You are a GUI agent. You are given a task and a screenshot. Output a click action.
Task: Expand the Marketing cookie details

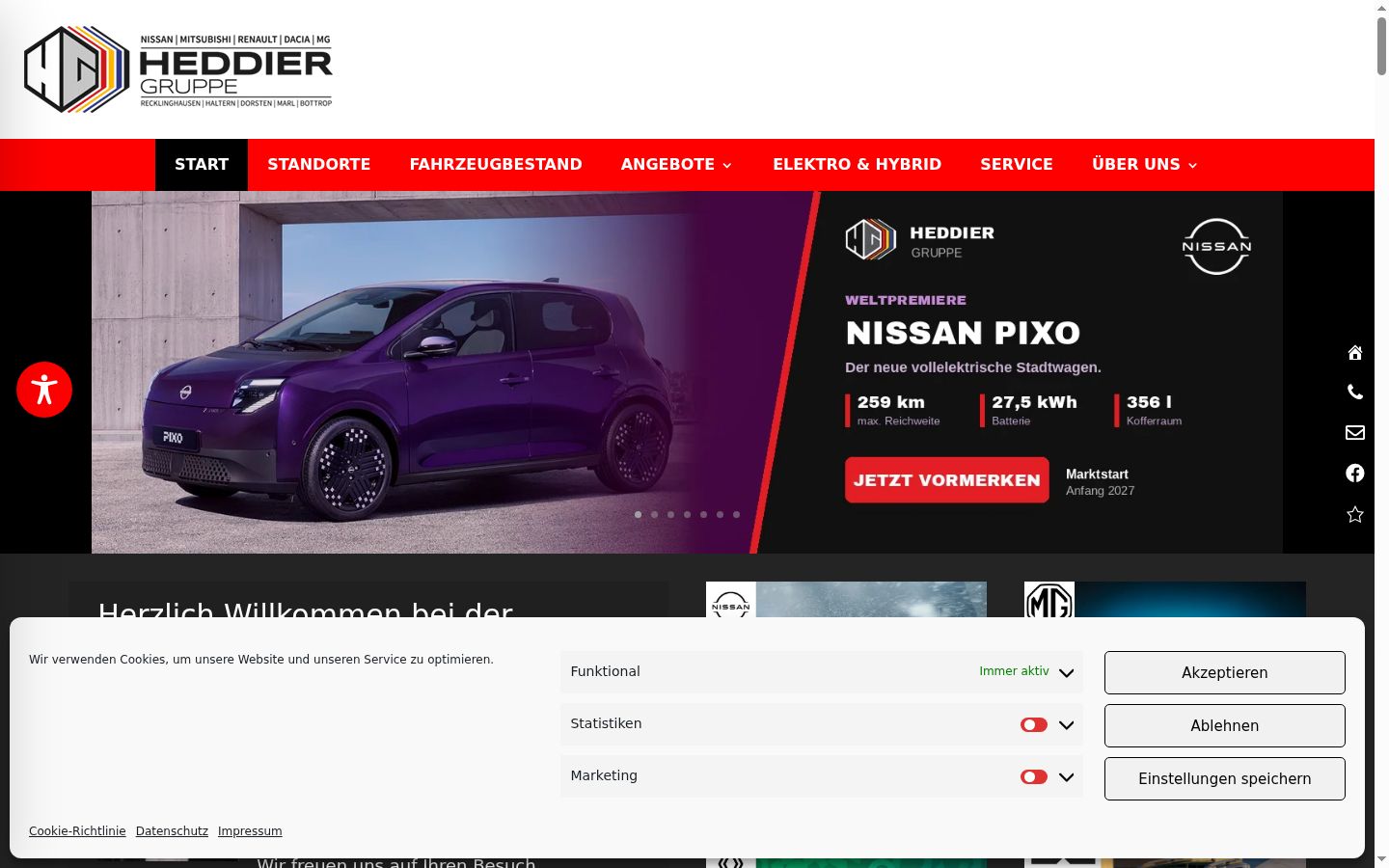(x=1066, y=777)
